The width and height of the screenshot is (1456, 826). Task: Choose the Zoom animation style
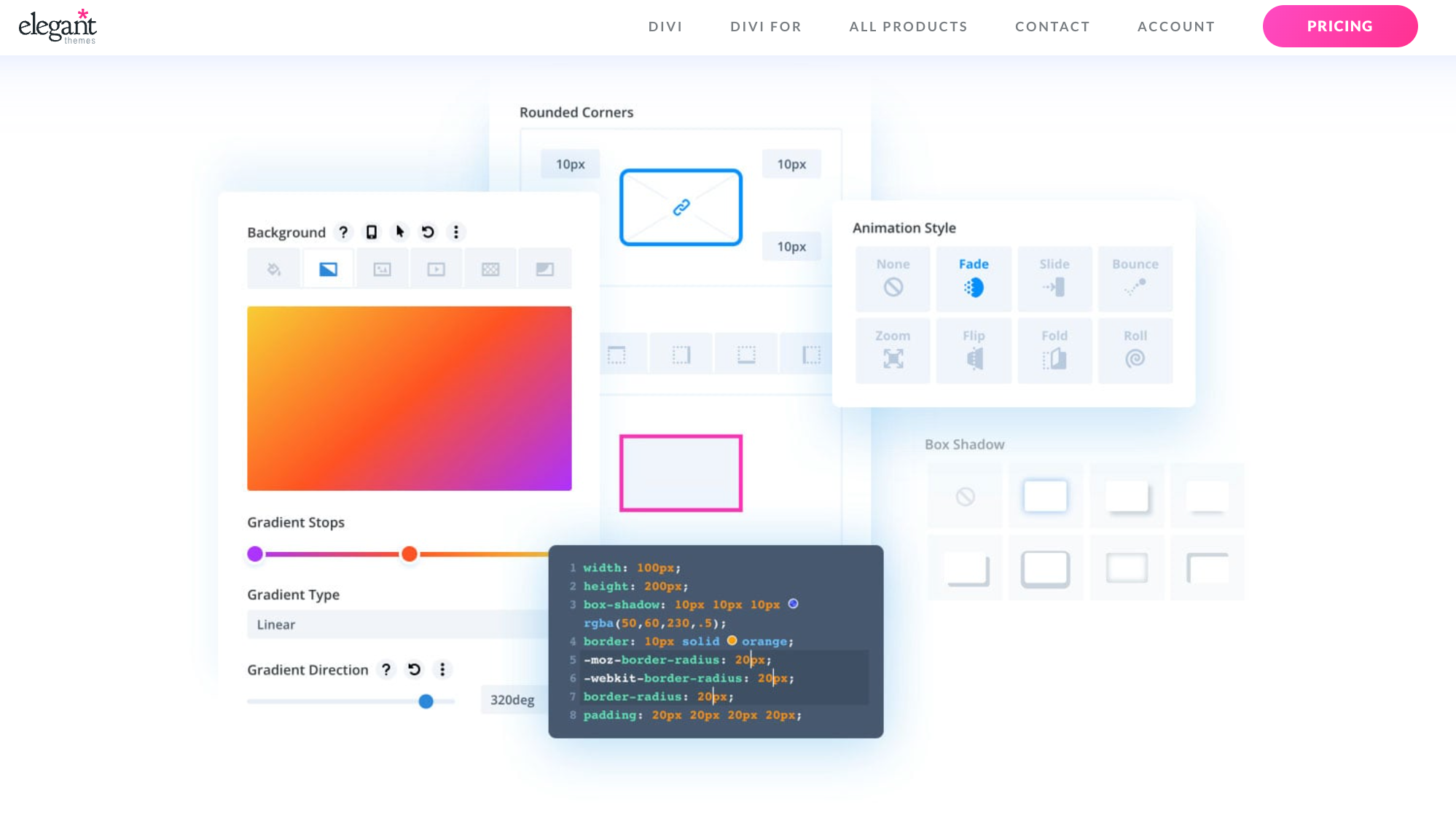pos(893,350)
